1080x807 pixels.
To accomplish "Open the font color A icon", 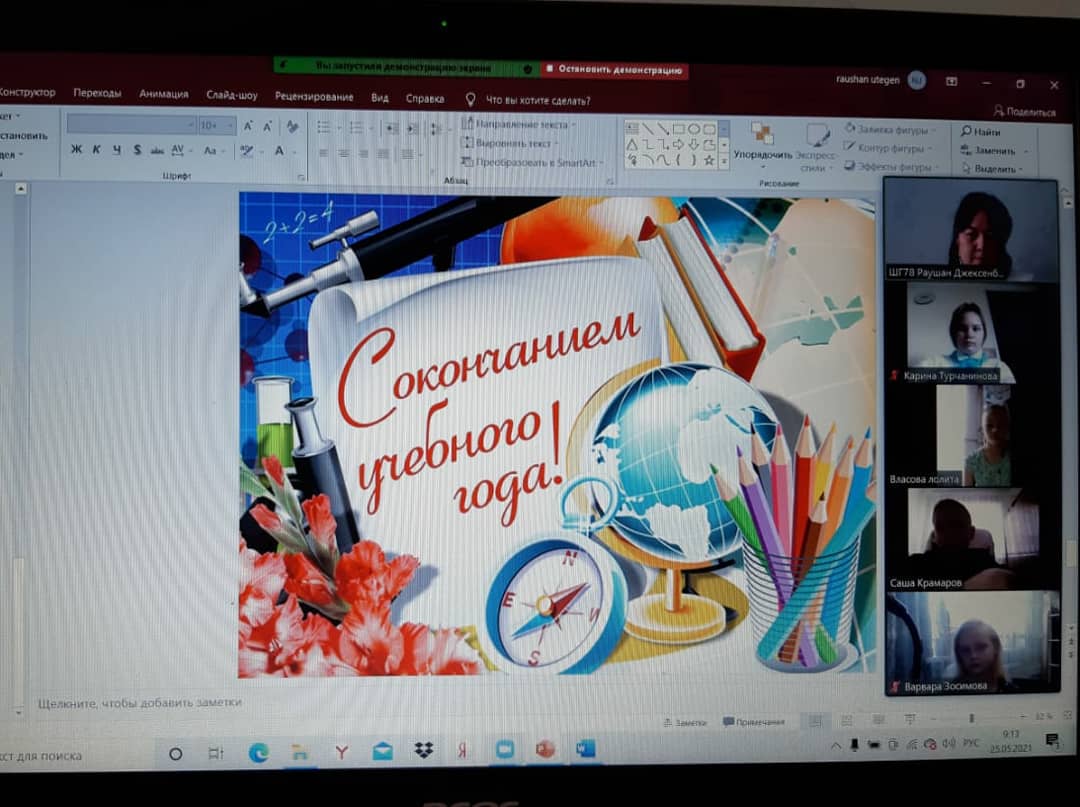I will point(279,151).
